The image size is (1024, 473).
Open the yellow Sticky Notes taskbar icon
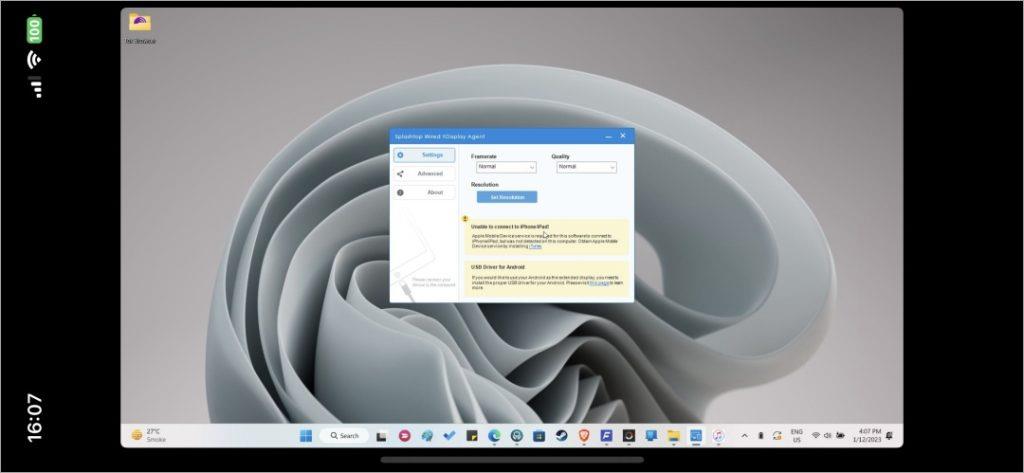click(x=472, y=436)
